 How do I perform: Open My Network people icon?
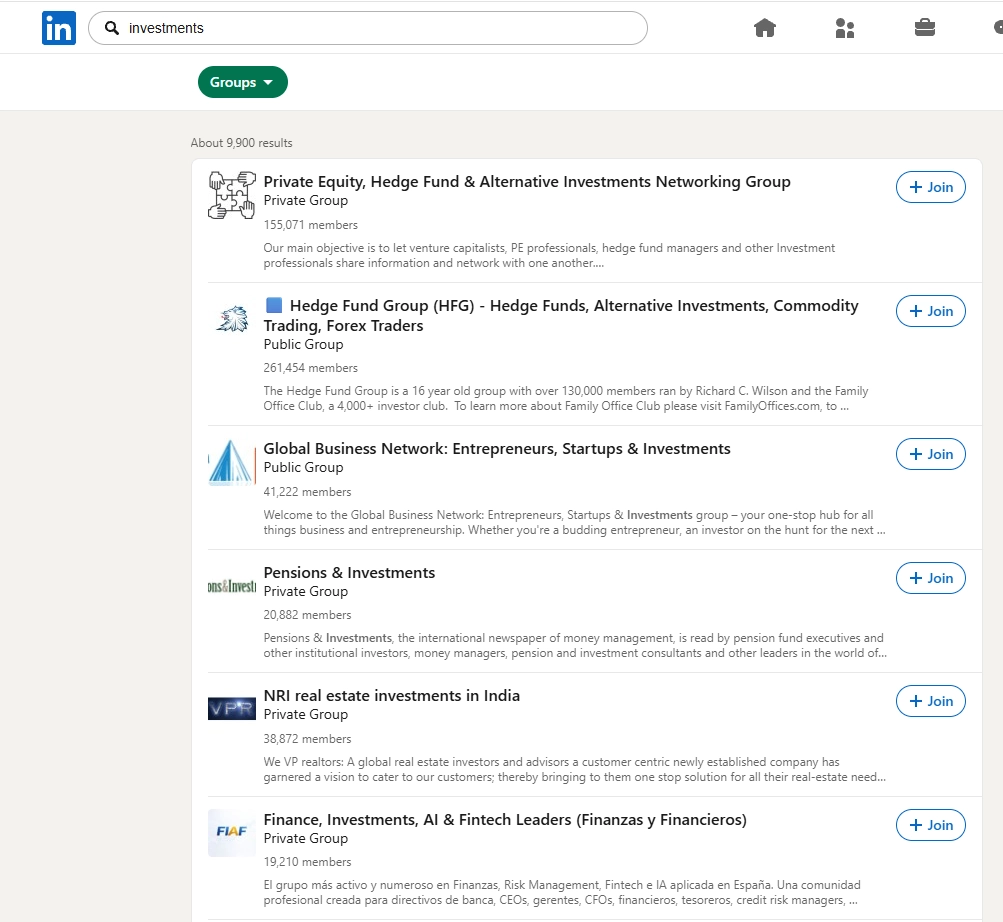(844, 28)
